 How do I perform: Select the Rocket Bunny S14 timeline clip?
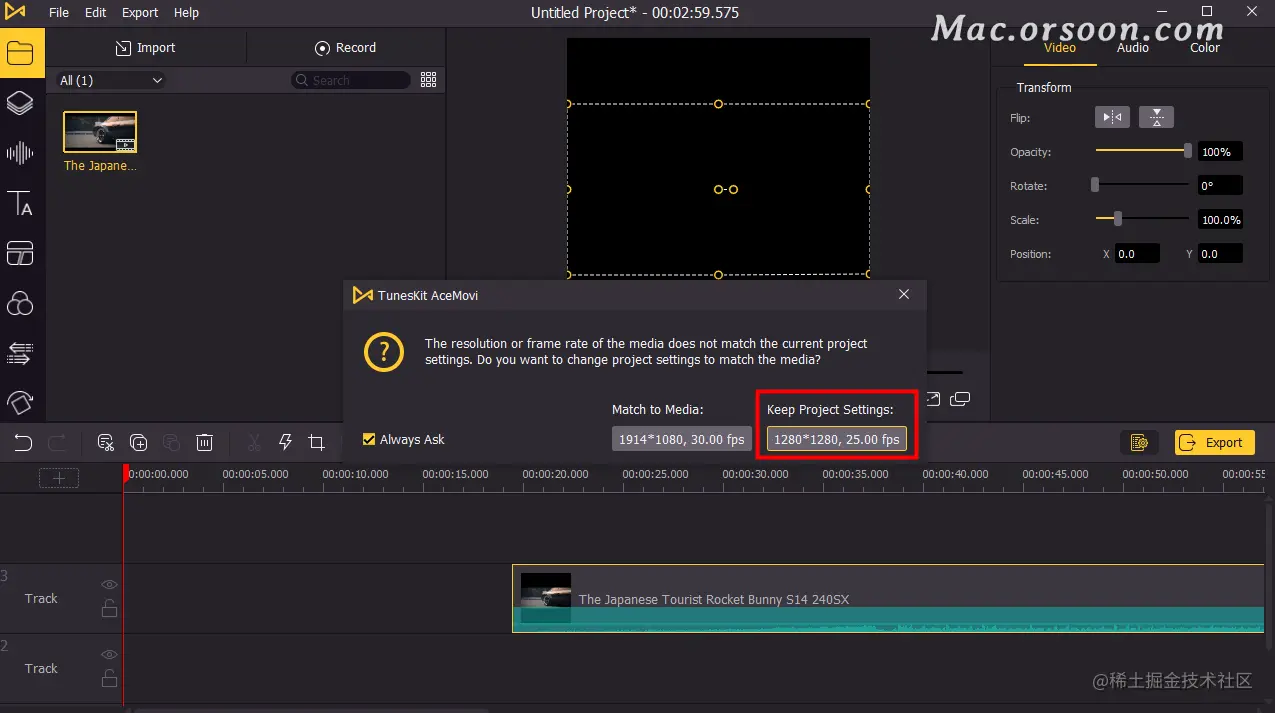[888, 598]
